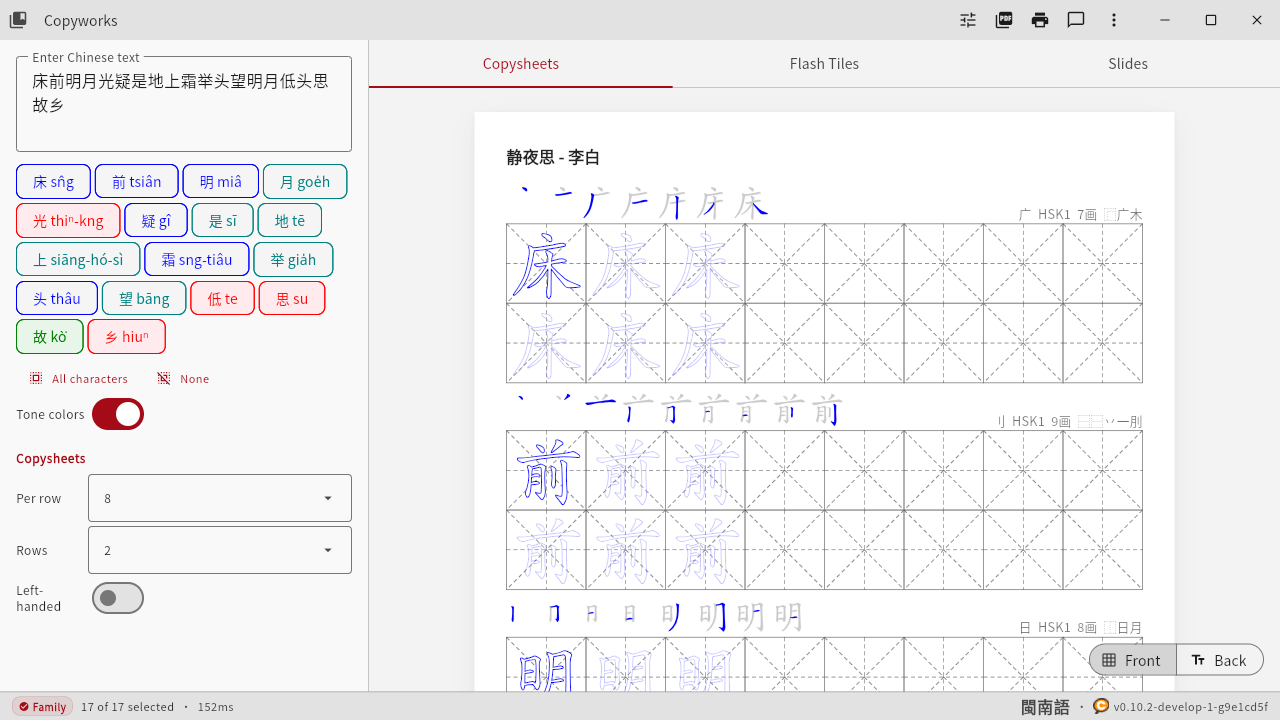Open the settings sliders icon
The width and height of the screenshot is (1280, 720).
pos(967,20)
